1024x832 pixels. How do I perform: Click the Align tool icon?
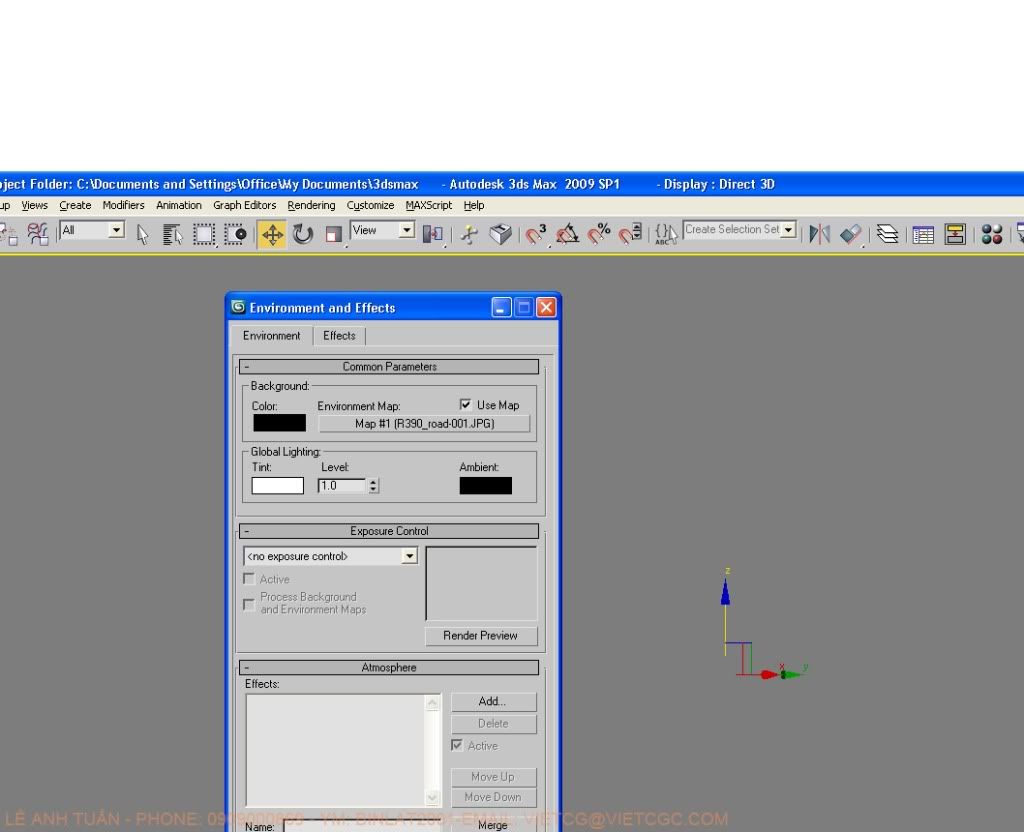pyautogui.click(x=851, y=234)
